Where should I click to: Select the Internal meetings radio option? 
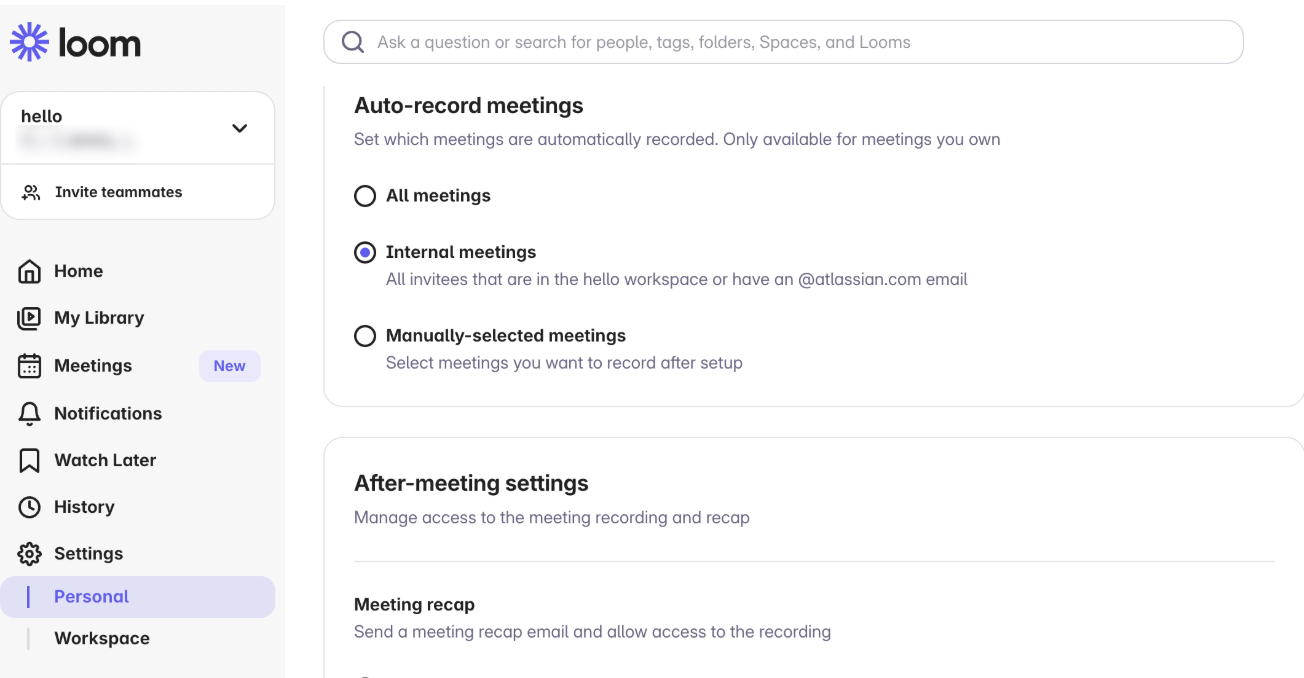click(365, 253)
